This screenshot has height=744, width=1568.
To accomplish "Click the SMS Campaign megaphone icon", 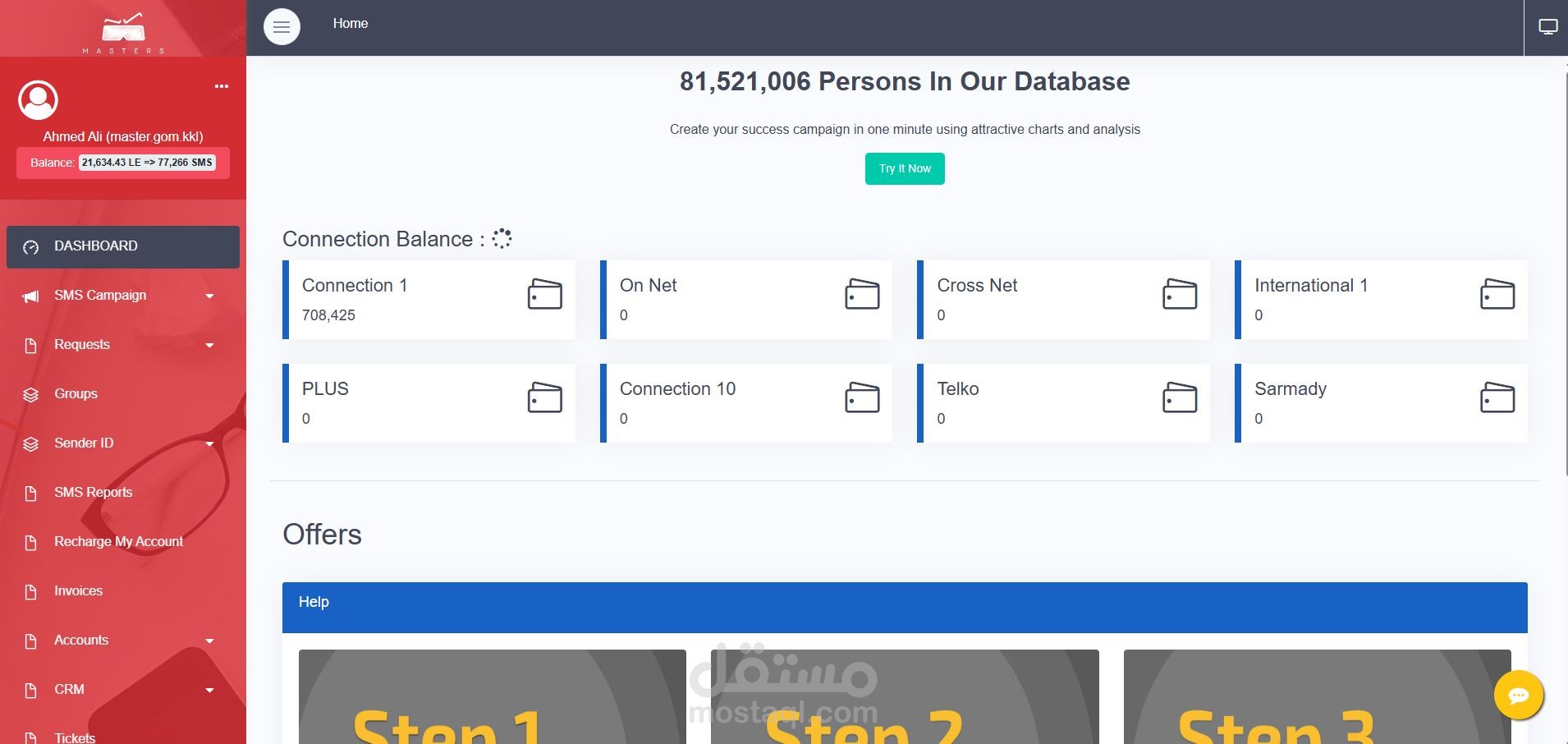I will point(31,296).
